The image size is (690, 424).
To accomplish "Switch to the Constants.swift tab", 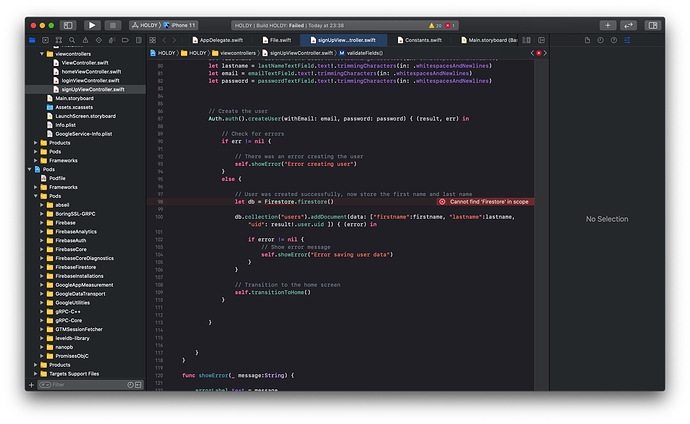I will point(420,40).
